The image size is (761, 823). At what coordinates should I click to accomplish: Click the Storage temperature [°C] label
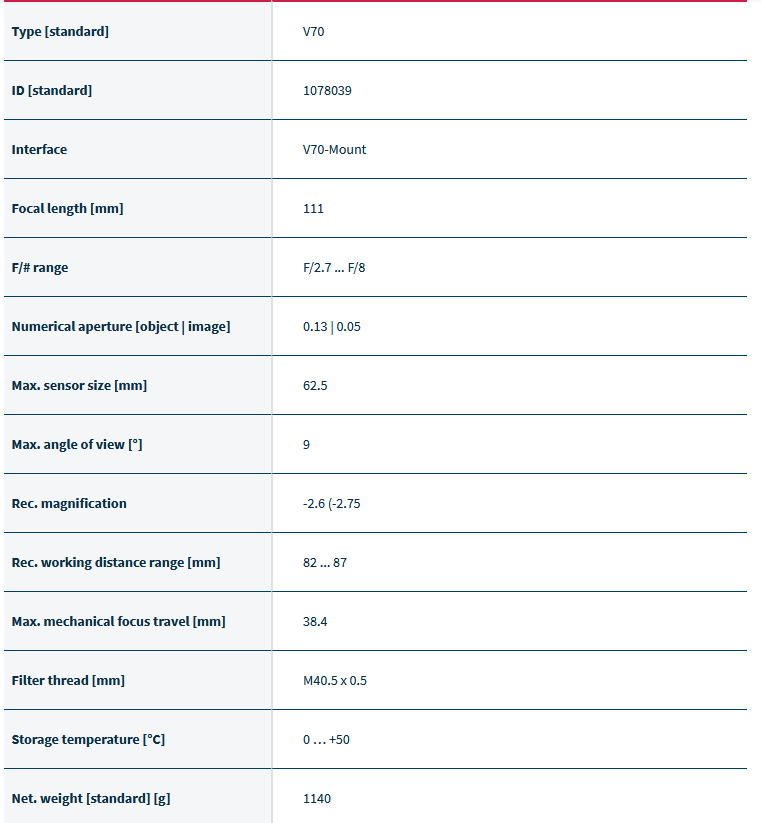coord(88,740)
